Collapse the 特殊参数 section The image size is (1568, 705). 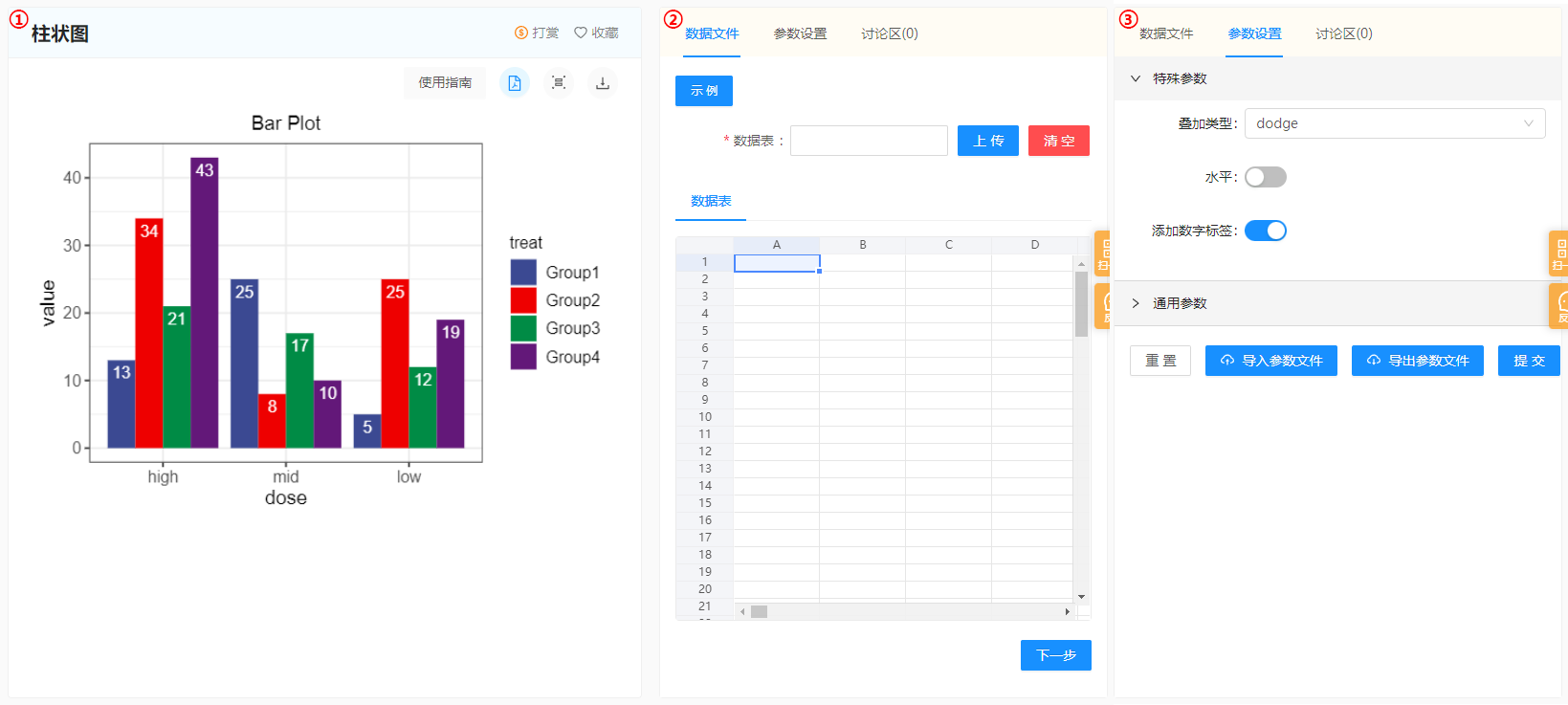pos(1338,78)
